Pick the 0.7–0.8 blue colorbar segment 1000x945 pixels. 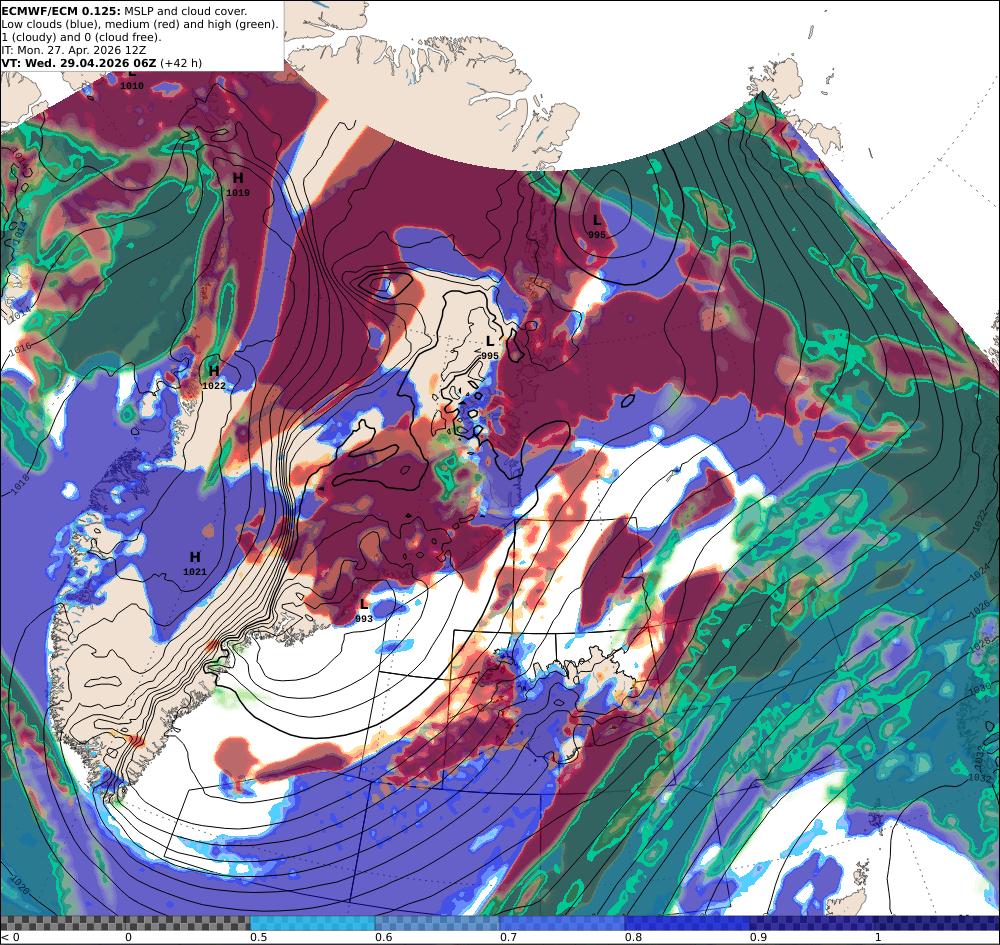(x=562, y=923)
